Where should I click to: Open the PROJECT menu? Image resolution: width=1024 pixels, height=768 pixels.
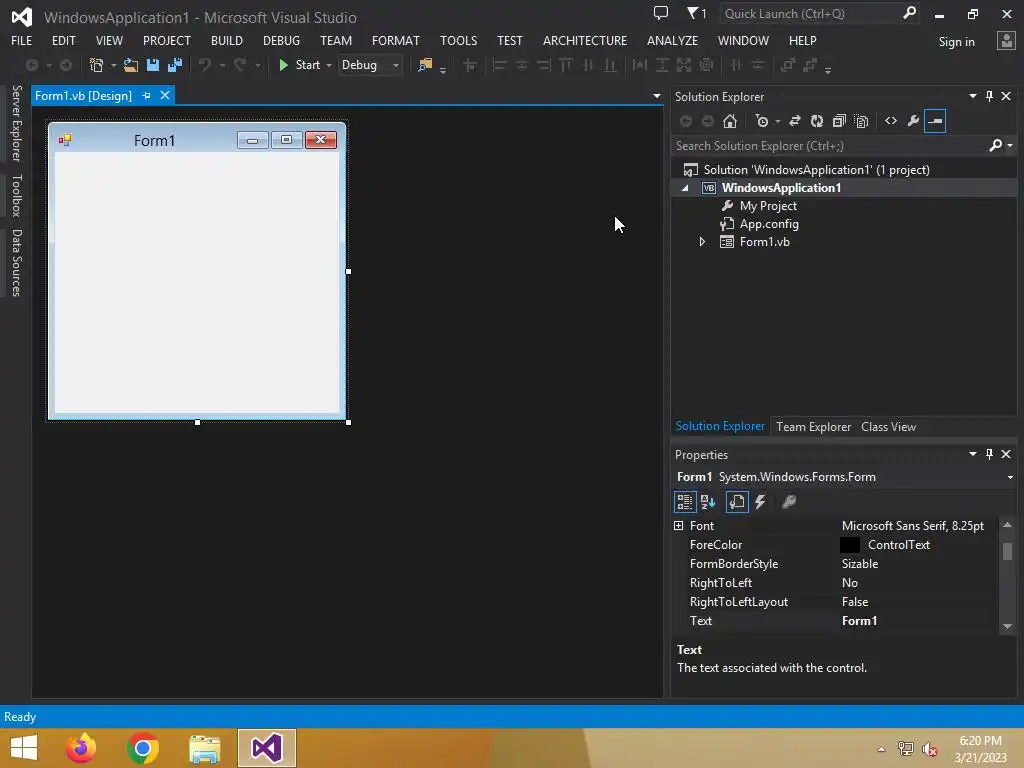pyautogui.click(x=167, y=40)
